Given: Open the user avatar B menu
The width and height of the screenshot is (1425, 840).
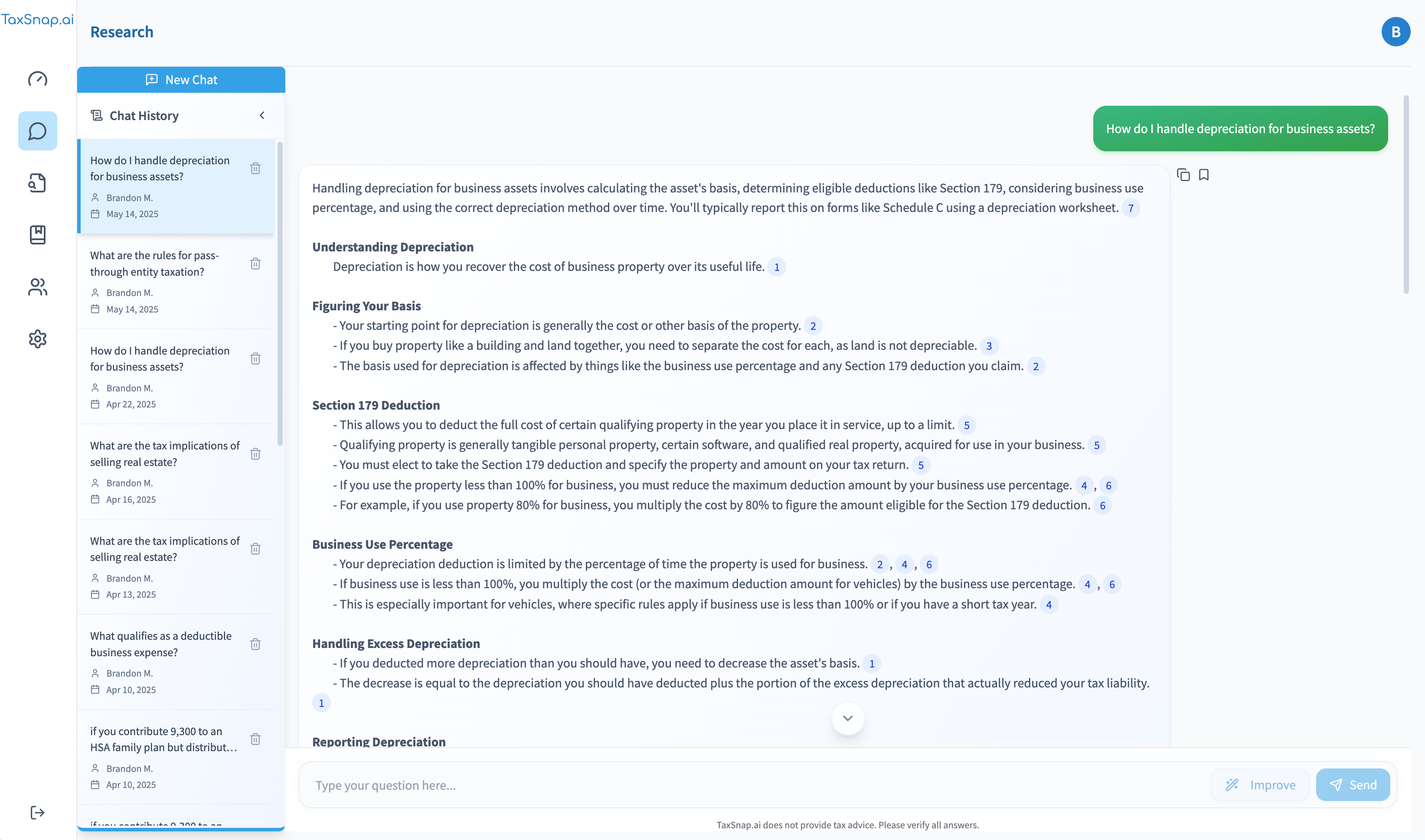Looking at the screenshot, I should (x=1395, y=32).
